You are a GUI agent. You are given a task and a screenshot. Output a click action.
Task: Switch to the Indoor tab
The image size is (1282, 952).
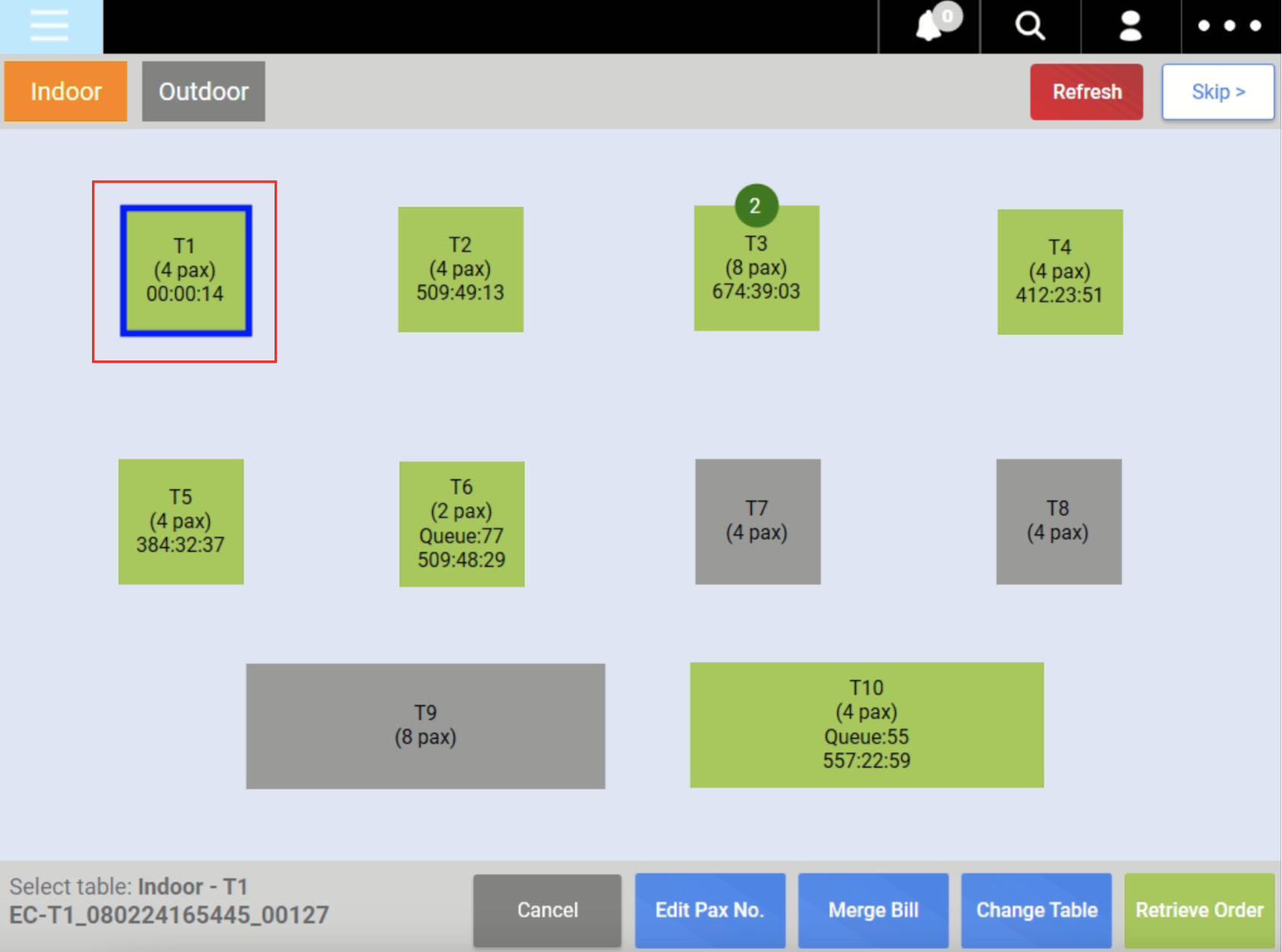66,92
